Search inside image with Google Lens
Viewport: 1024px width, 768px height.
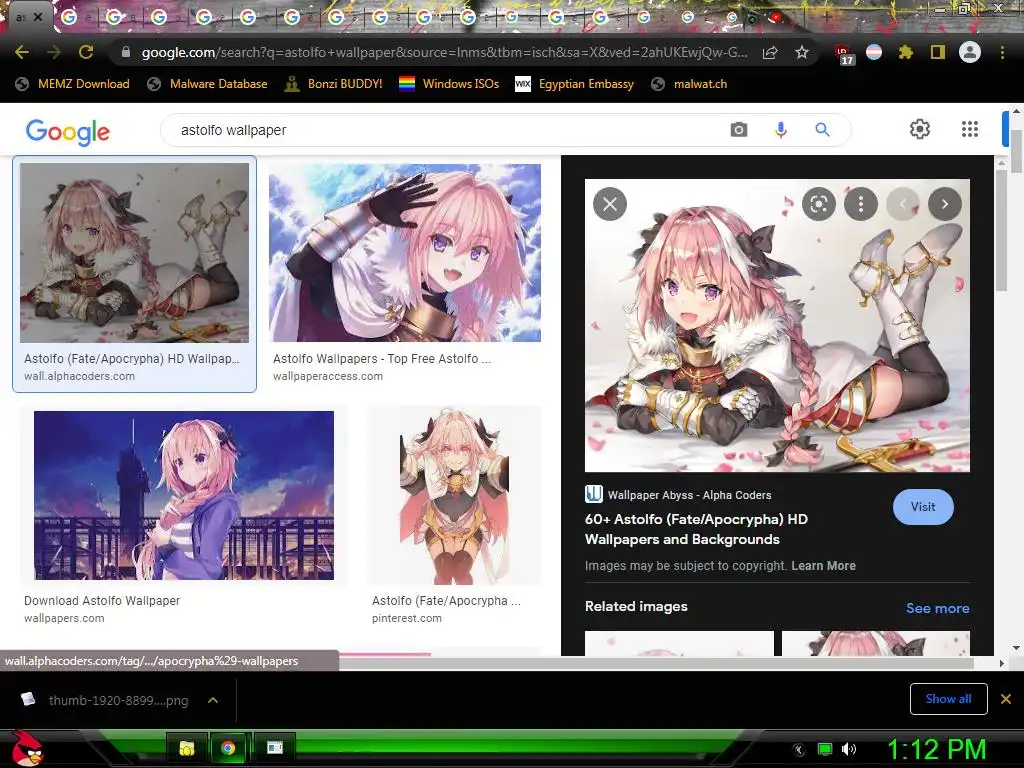tap(818, 204)
